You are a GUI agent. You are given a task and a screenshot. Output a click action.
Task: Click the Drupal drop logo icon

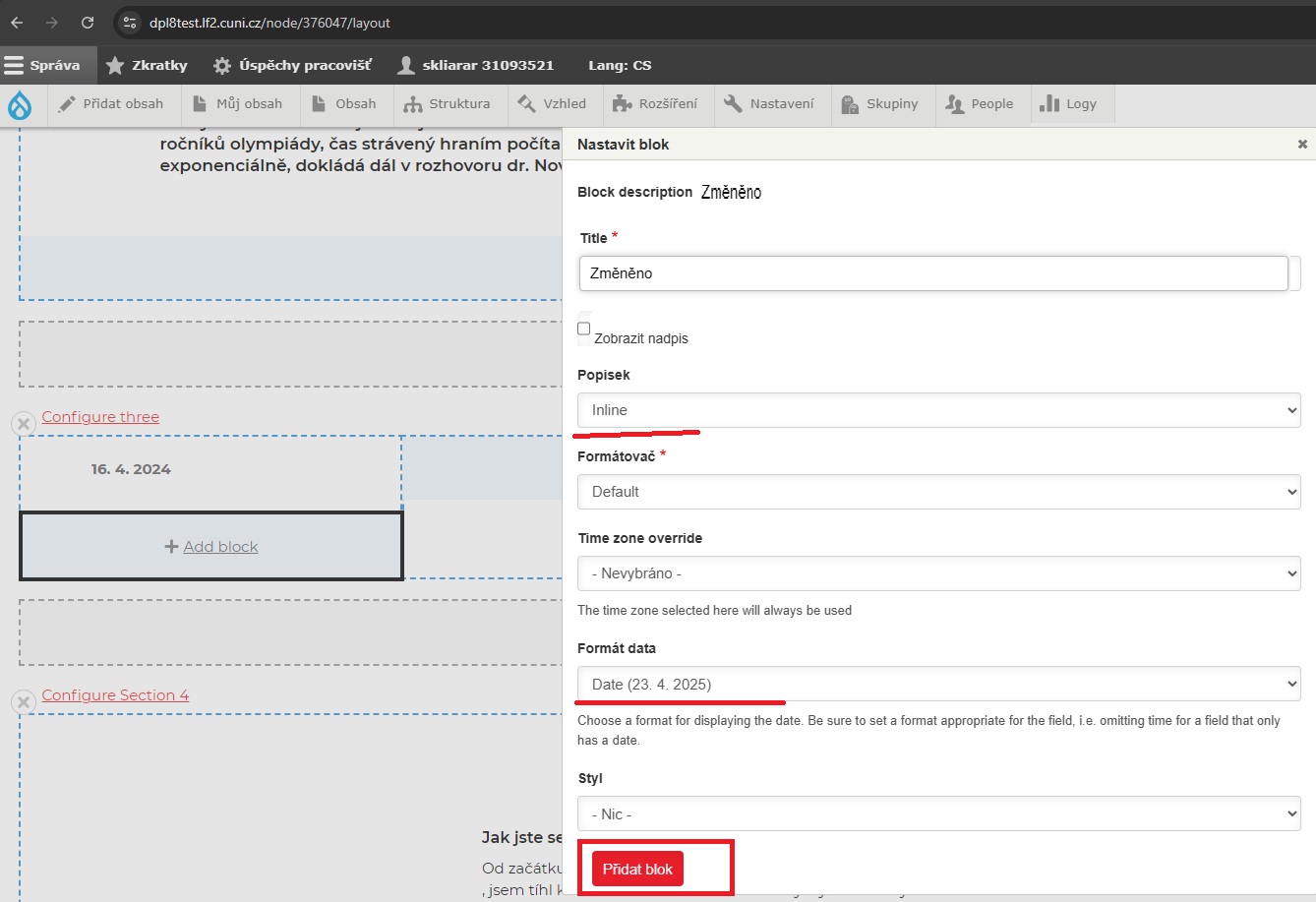coord(20,104)
